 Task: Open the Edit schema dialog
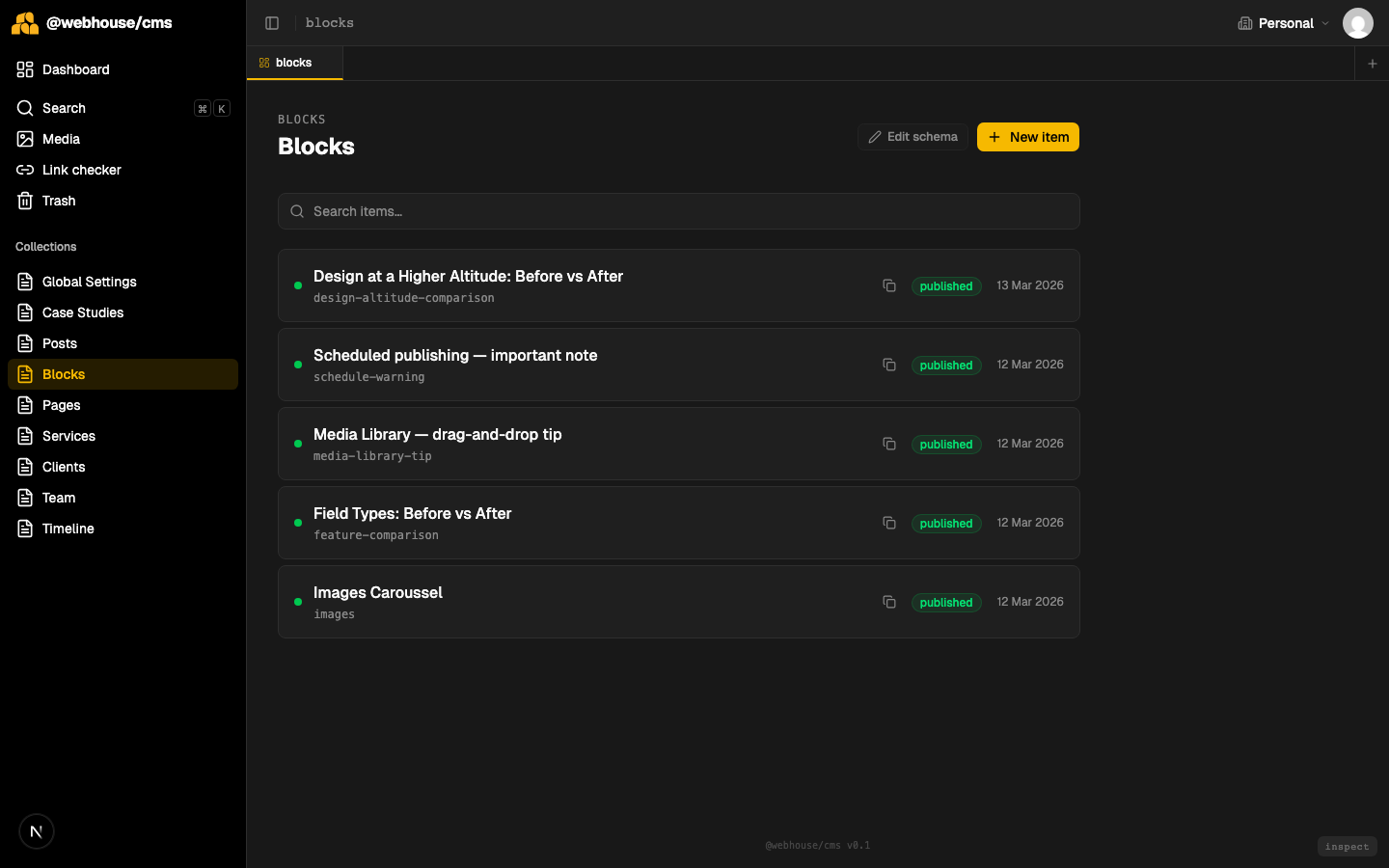(x=912, y=136)
